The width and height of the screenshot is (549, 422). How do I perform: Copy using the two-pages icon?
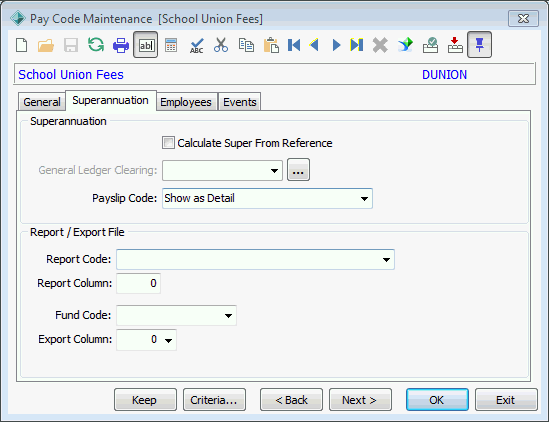coord(246,45)
